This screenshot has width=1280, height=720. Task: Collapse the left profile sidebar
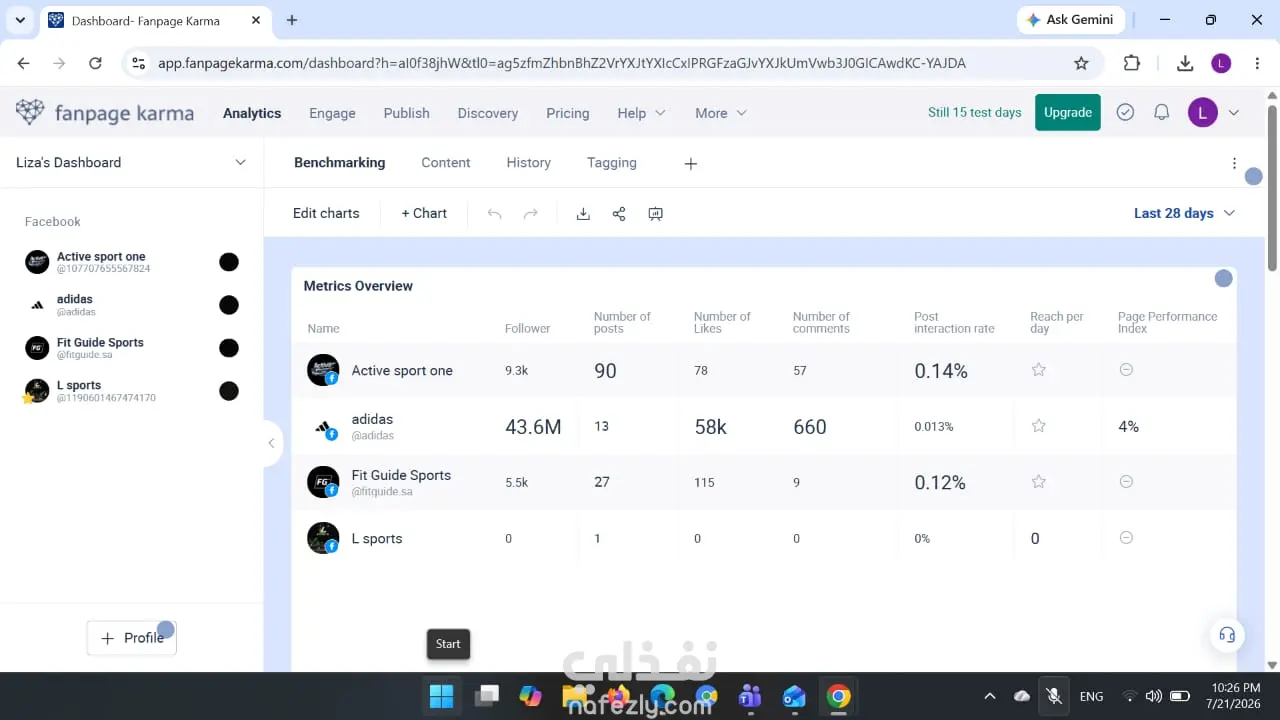point(270,443)
